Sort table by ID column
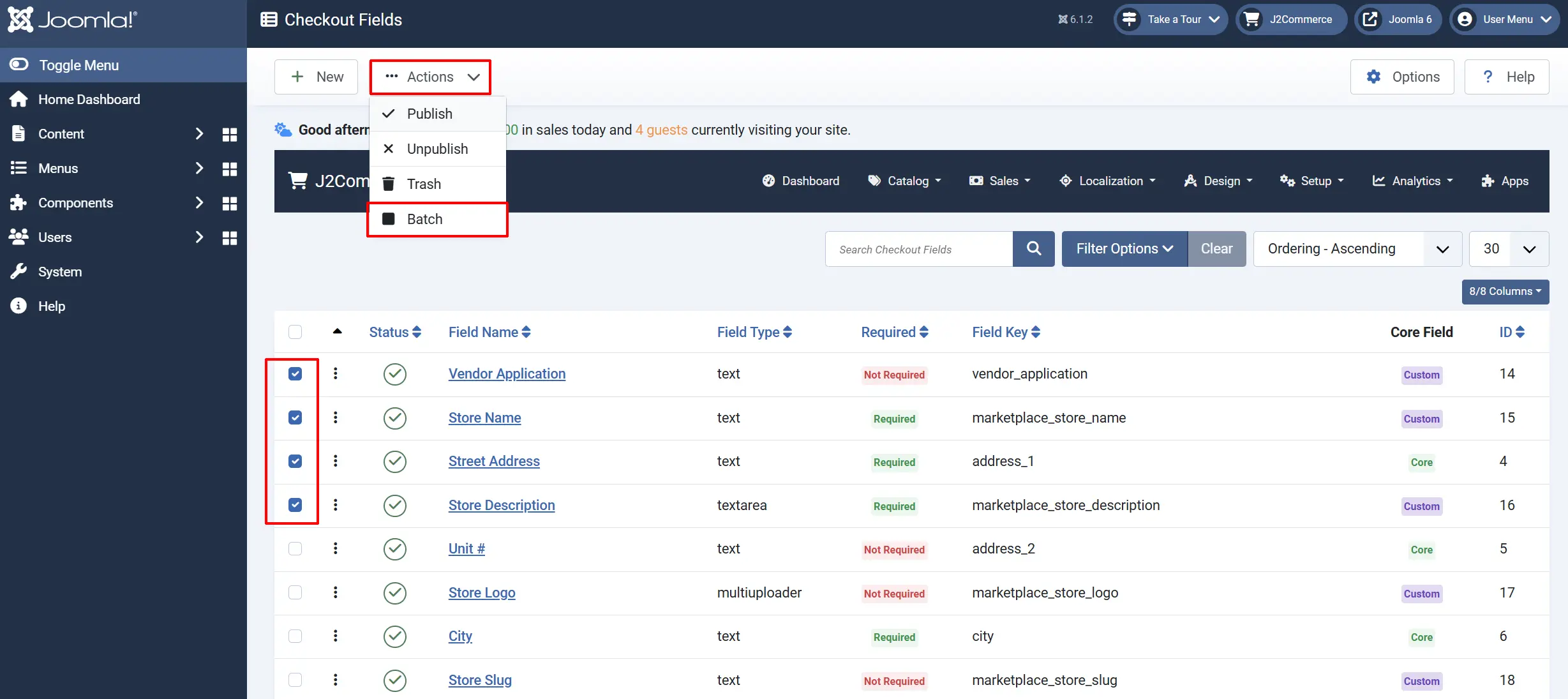Screen dimensions: 1568x699 point(1512,333)
